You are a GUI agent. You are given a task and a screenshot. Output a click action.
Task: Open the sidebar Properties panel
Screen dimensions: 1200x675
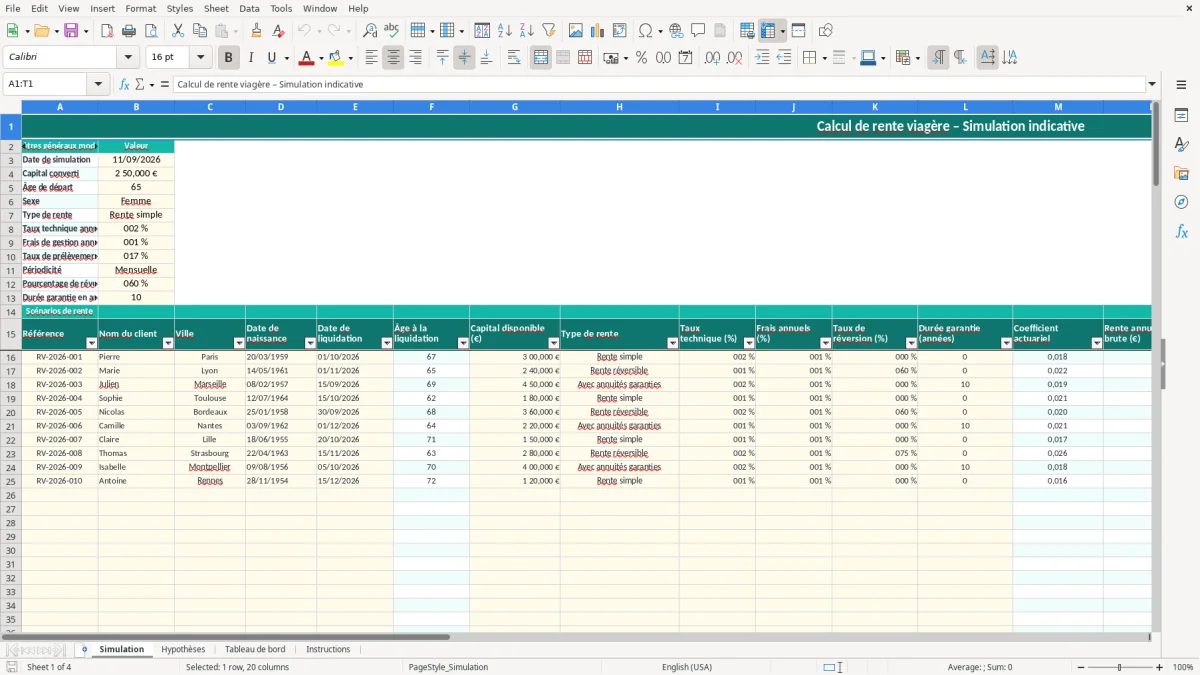1181,116
